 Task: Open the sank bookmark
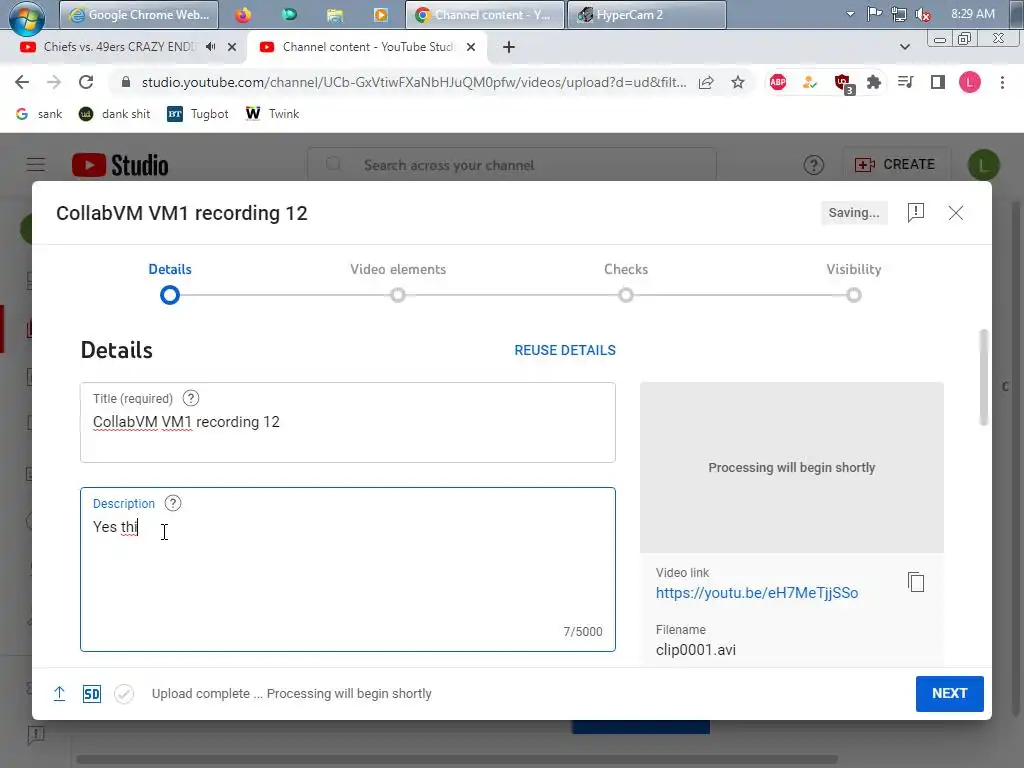pyautogui.click(x=39, y=114)
